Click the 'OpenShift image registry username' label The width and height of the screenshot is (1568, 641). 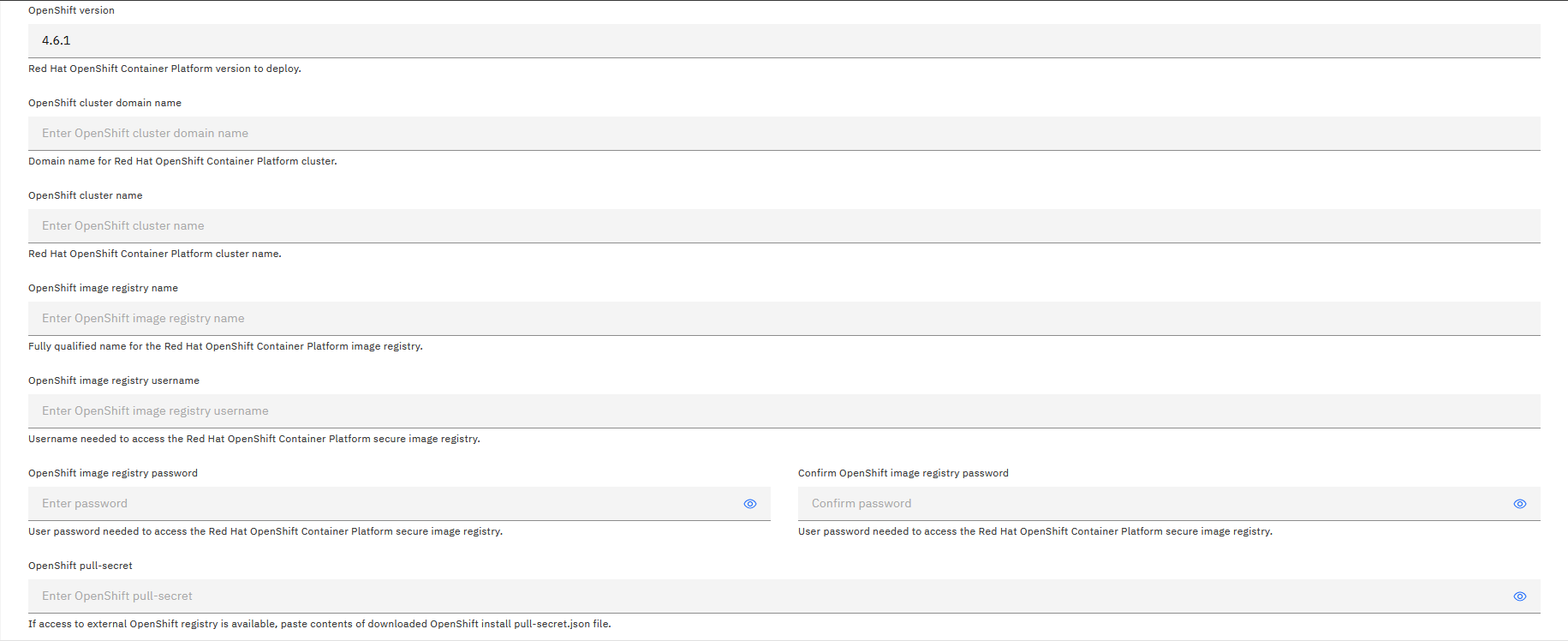[x=114, y=380]
